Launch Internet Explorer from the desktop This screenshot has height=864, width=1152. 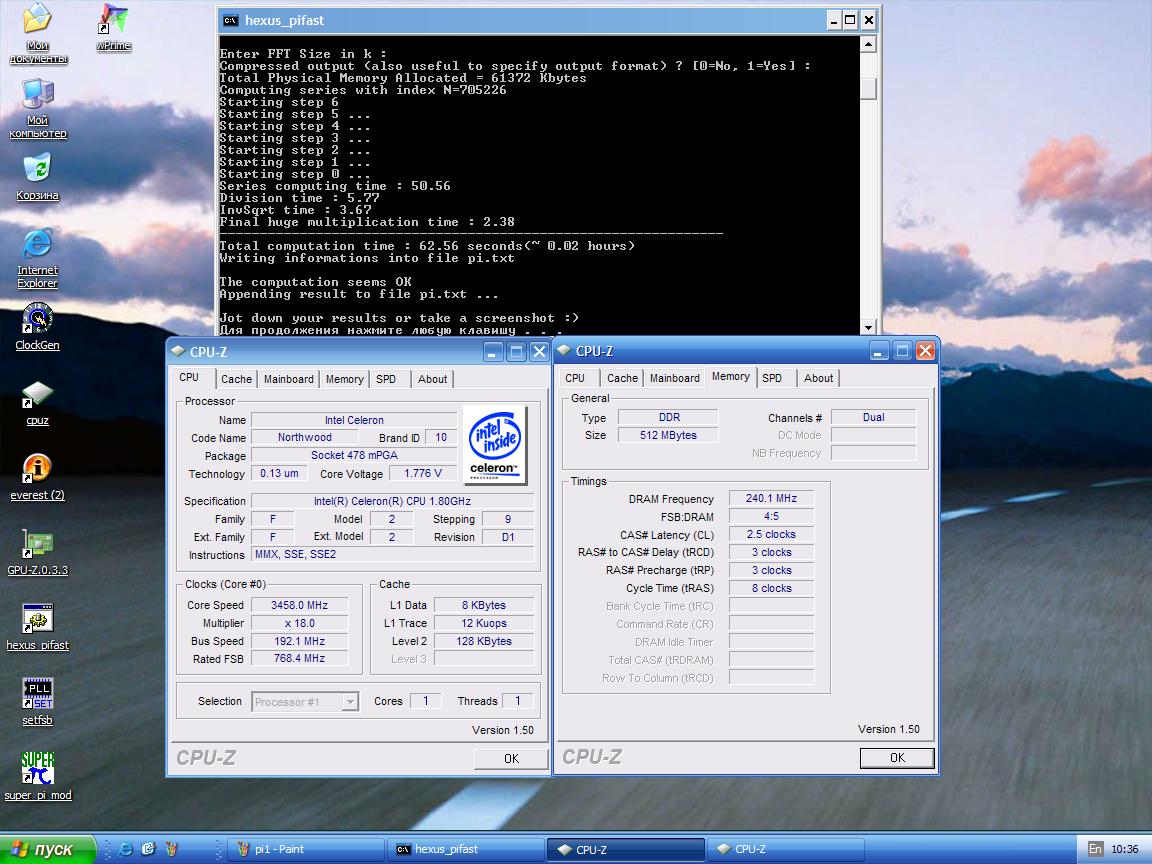(37, 259)
